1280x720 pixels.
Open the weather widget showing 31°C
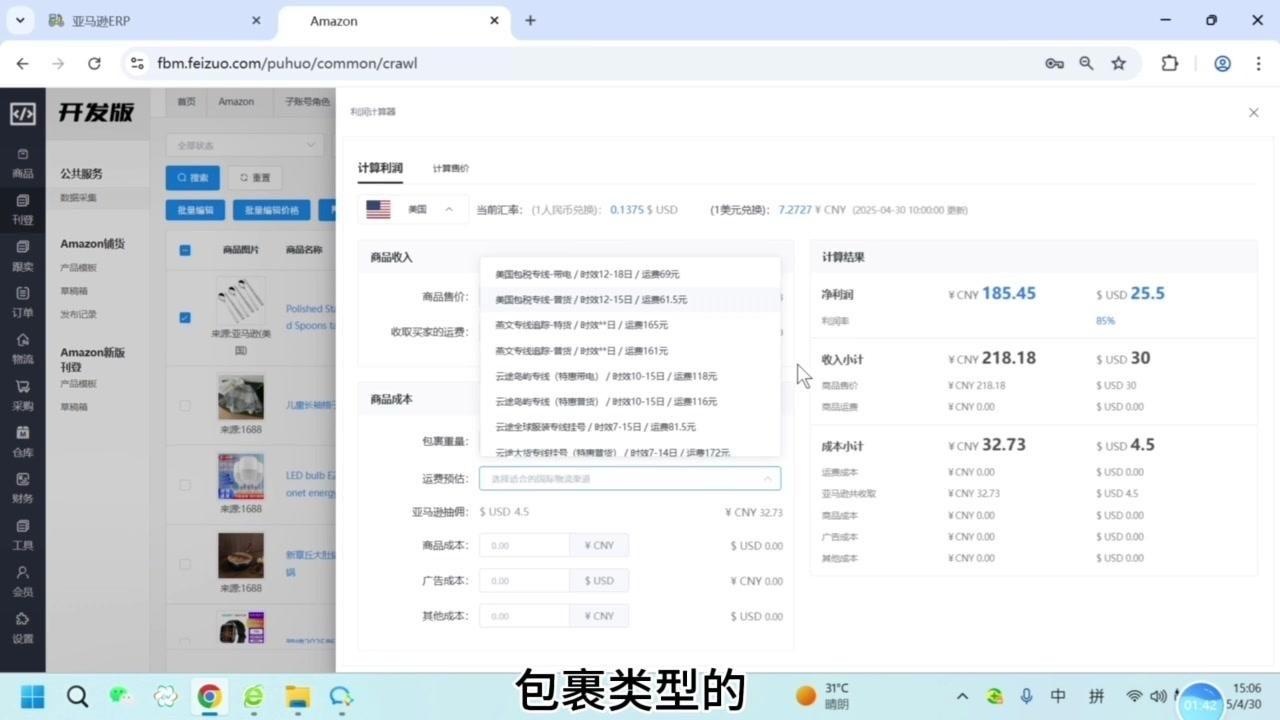pyautogui.click(x=823, y=696)
